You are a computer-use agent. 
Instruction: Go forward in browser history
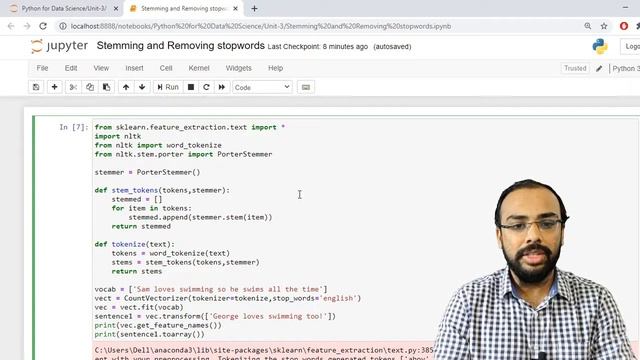click(x=27, y=26)
